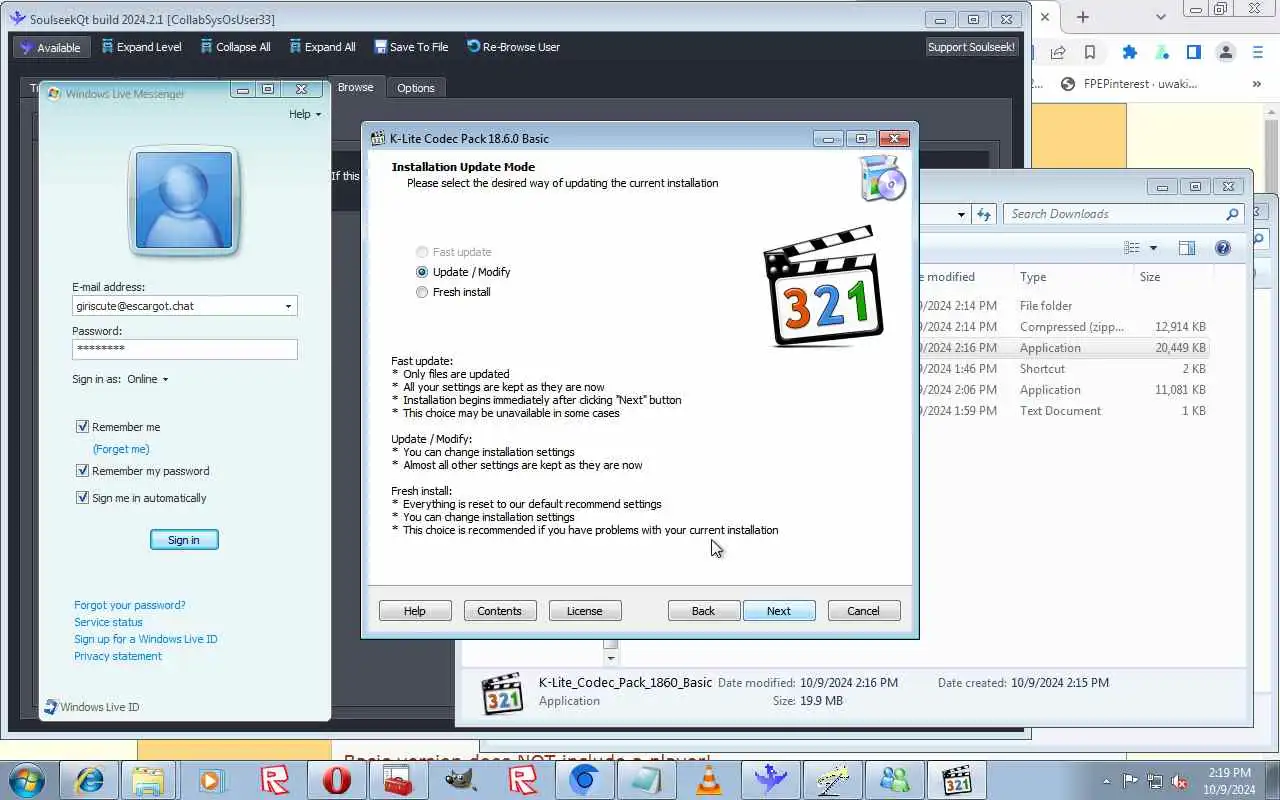Click the Support Soulseek! button
This screenshot has height=800, width=1280.
[x=971, y=47]
